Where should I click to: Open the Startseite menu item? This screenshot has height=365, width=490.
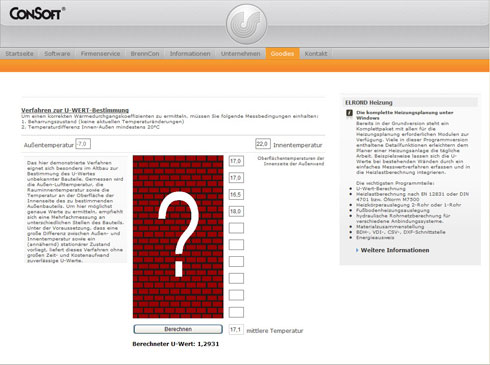[x=19, y=54]
